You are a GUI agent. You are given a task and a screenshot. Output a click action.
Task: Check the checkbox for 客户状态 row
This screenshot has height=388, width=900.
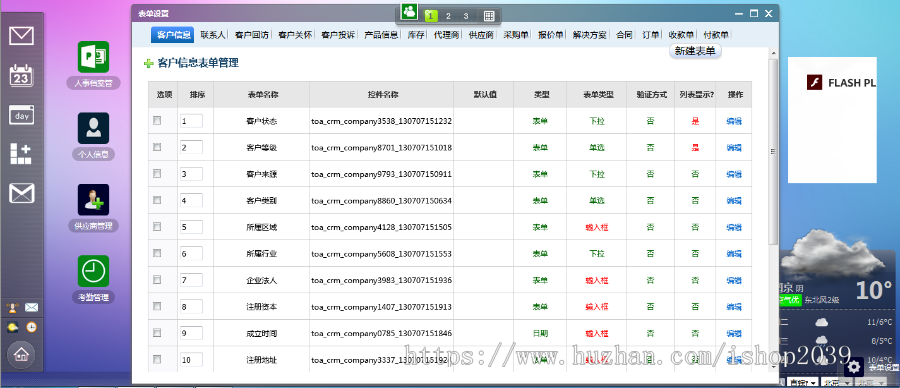click(x=157, y=121)
